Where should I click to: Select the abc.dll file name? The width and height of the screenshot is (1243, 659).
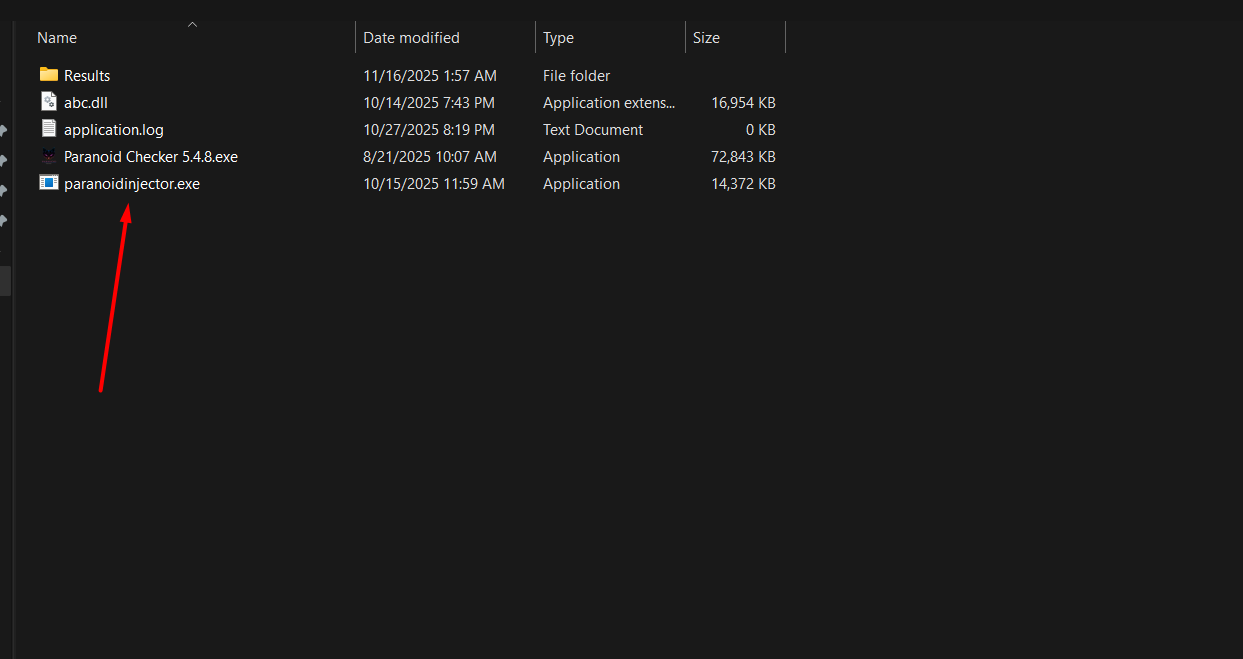pos(86,103)
